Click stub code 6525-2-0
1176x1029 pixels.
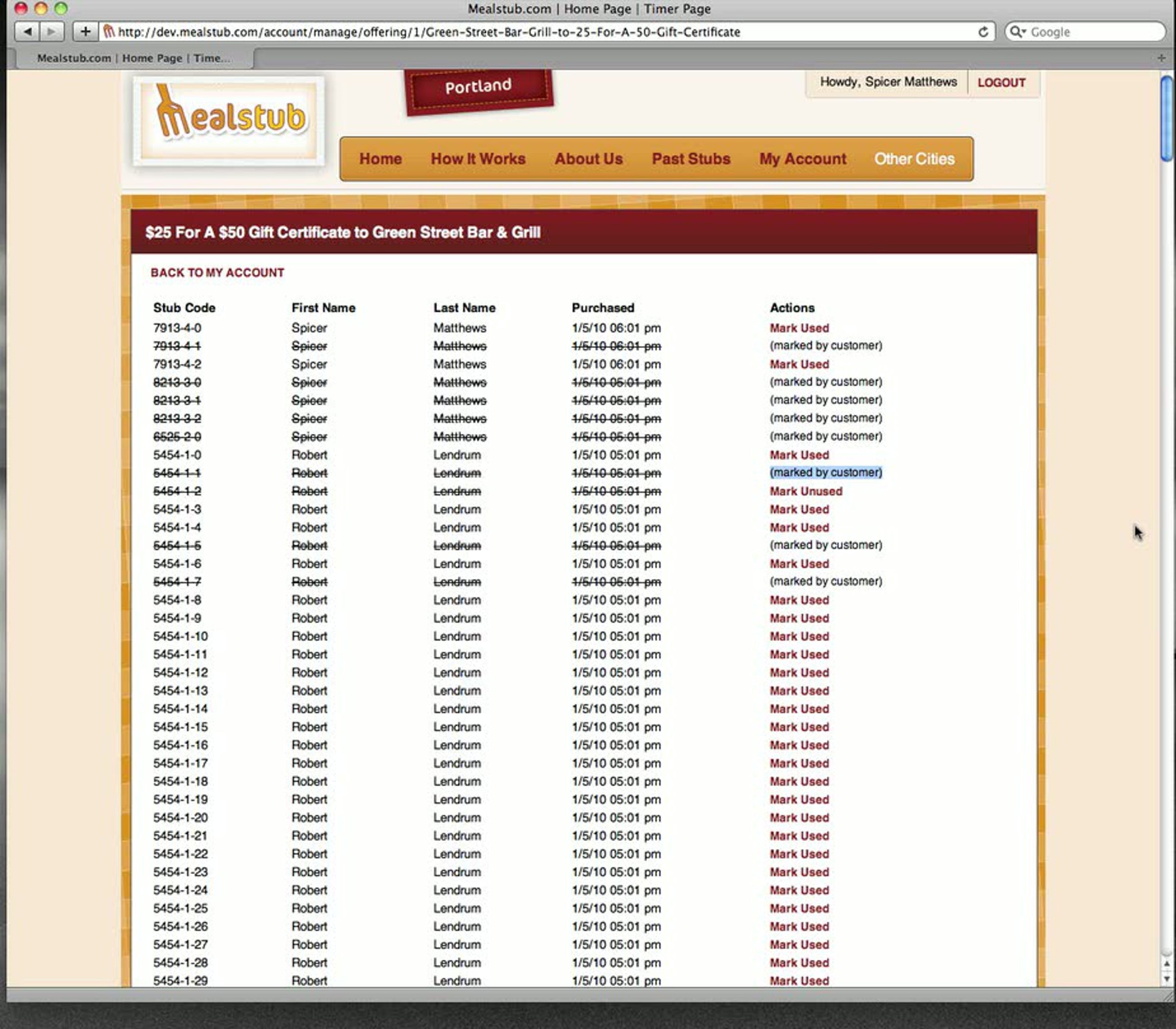(x=177, y=437)
